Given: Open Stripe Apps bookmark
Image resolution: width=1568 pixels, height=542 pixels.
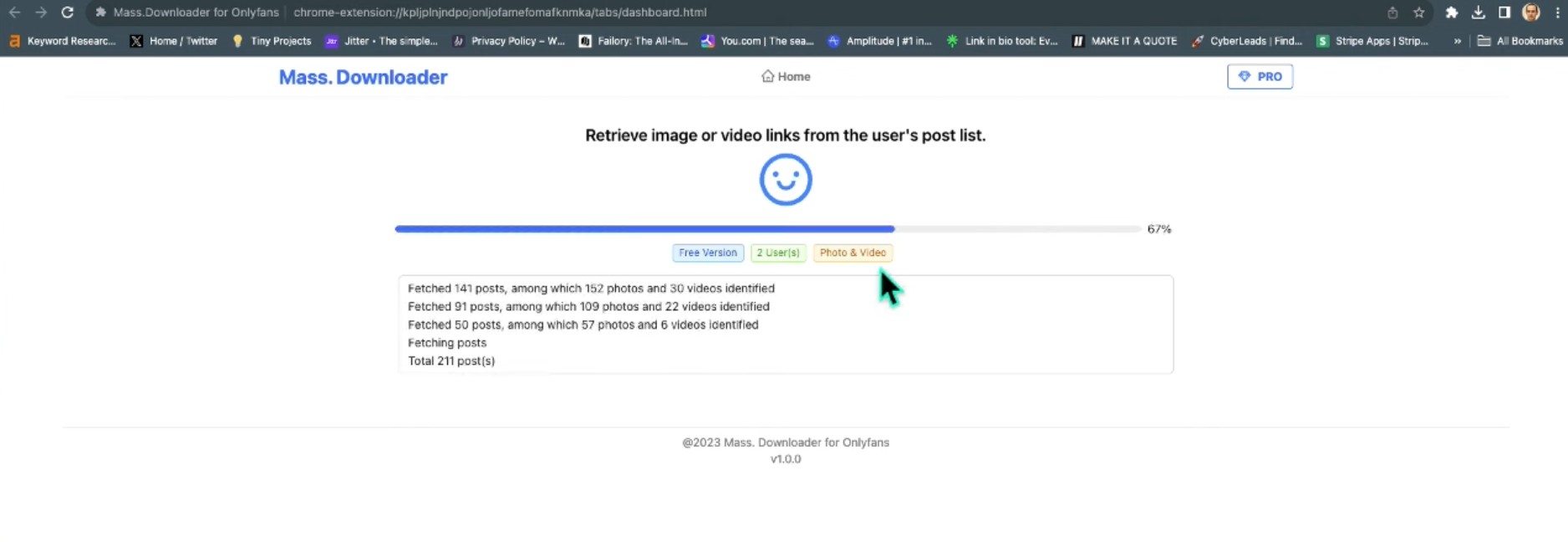Looking at the screenshot, I should [1372, 41].
